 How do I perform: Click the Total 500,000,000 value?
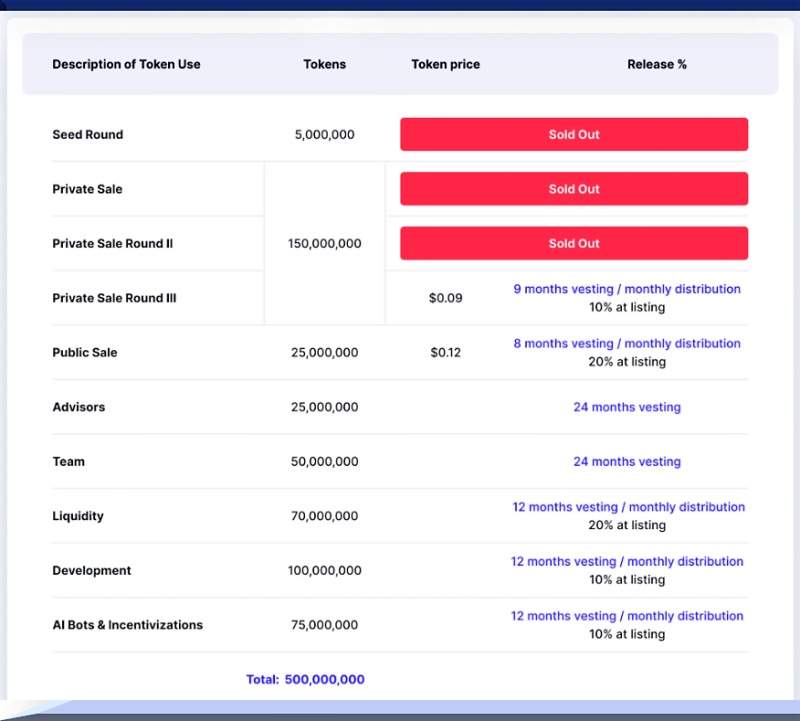point(324,680)
